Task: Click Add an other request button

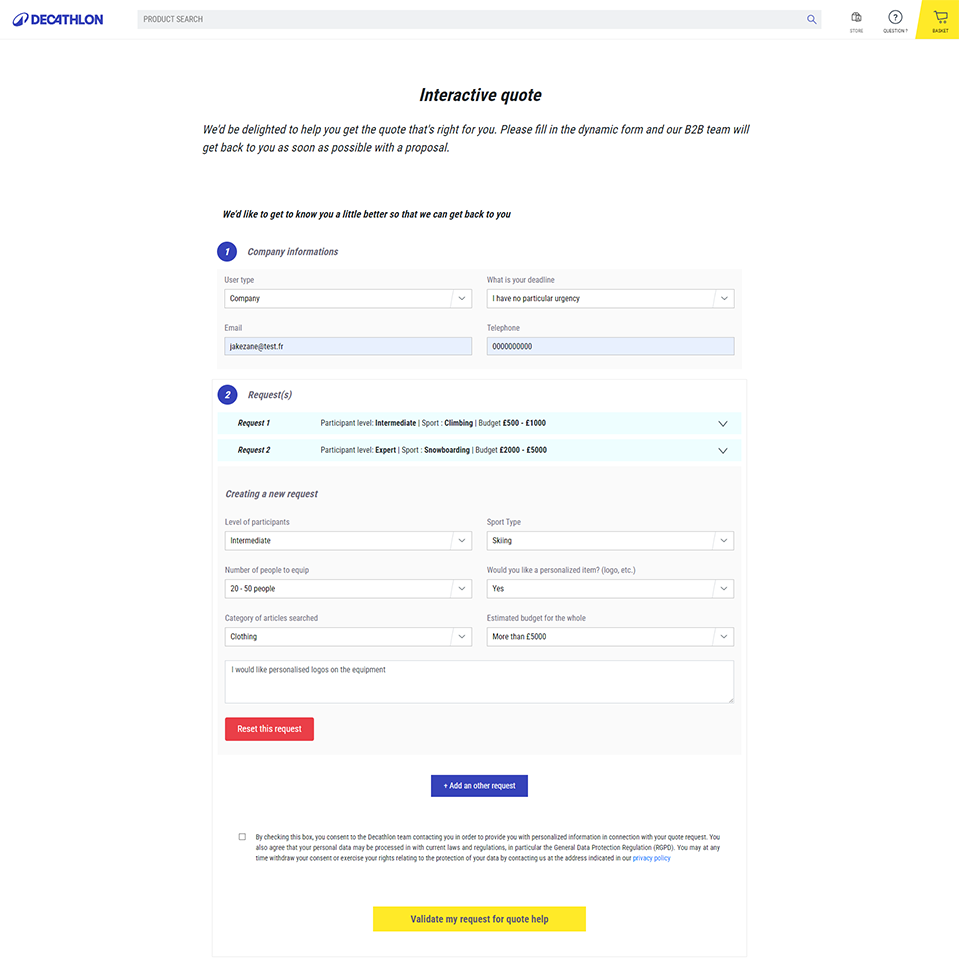Action: tap(479, 786)
